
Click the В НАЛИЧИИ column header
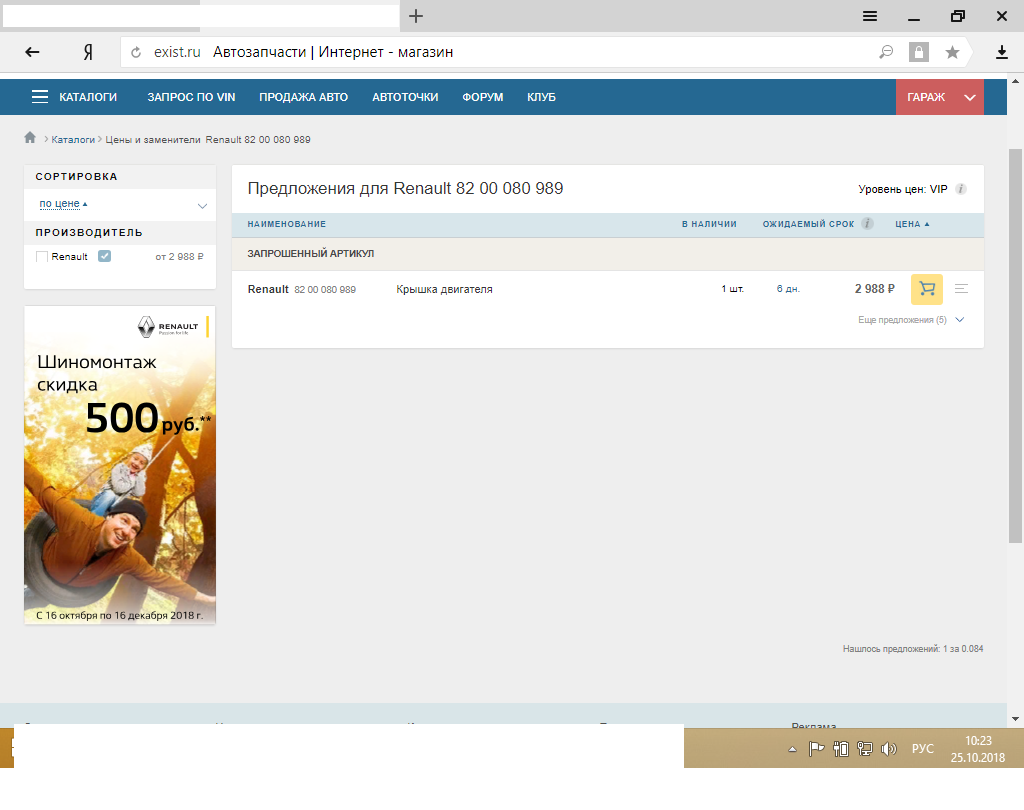709,224
